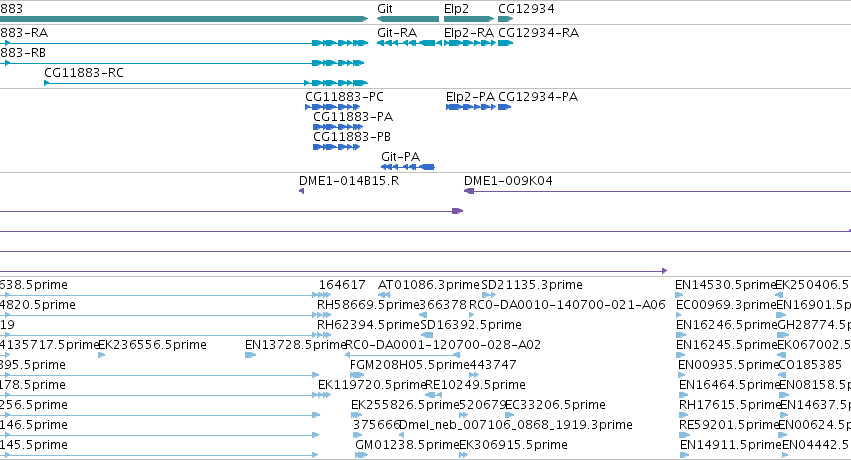The height and width of the screenshot is (460, 851).
Task: Select the CO185385 label
Action: click(x=810, y=365)
